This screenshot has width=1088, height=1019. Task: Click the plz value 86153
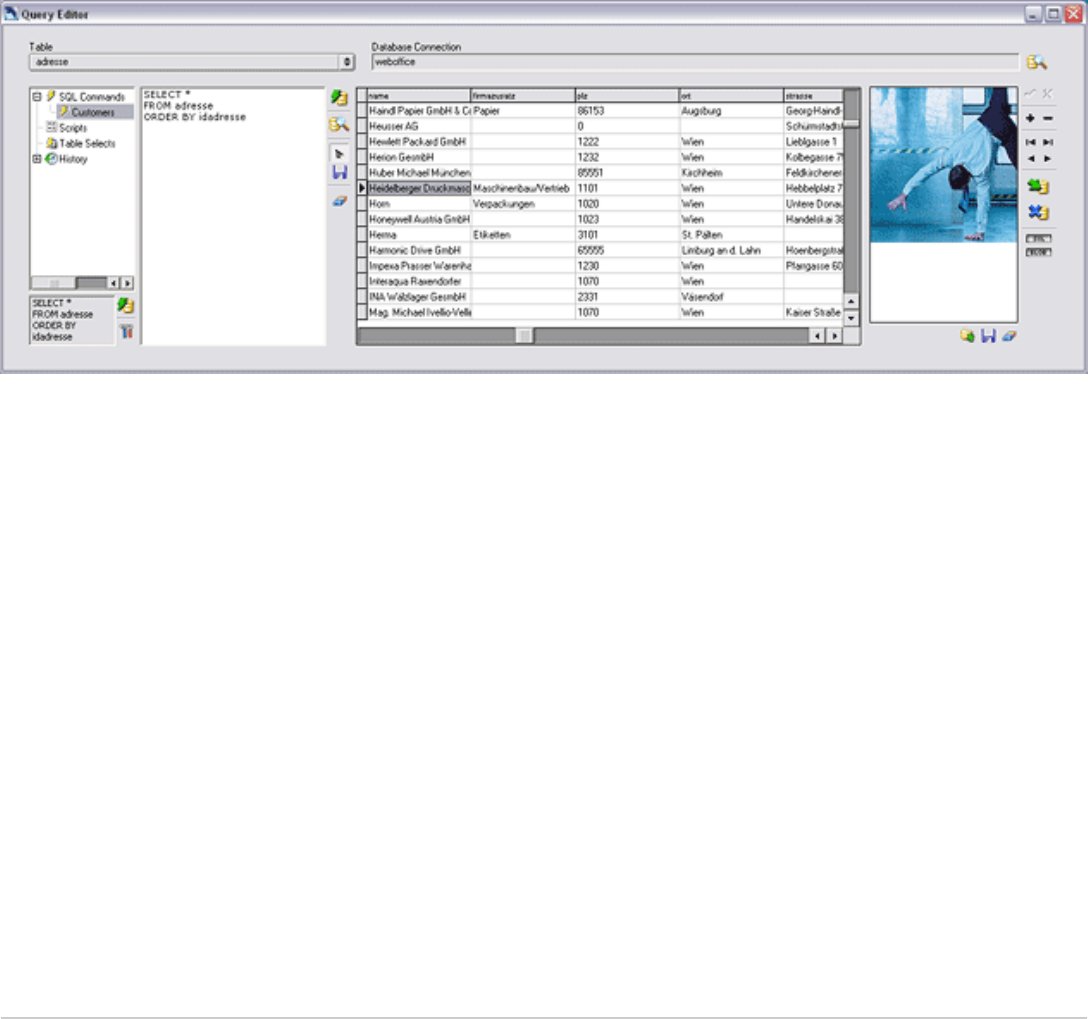[x=627, y=111]
